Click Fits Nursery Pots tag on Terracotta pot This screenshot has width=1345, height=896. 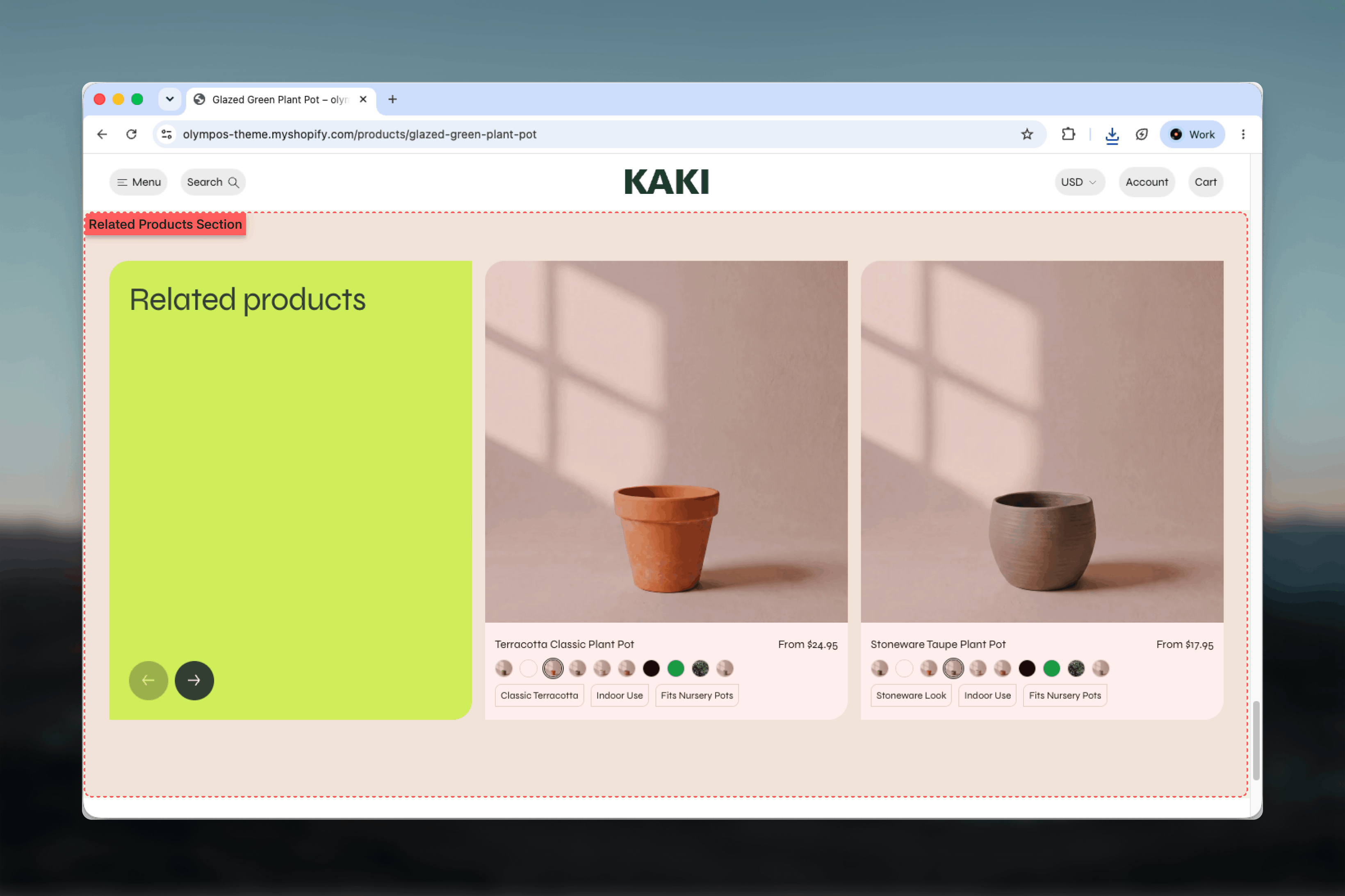pyautogui.click(x=697, y=696)
